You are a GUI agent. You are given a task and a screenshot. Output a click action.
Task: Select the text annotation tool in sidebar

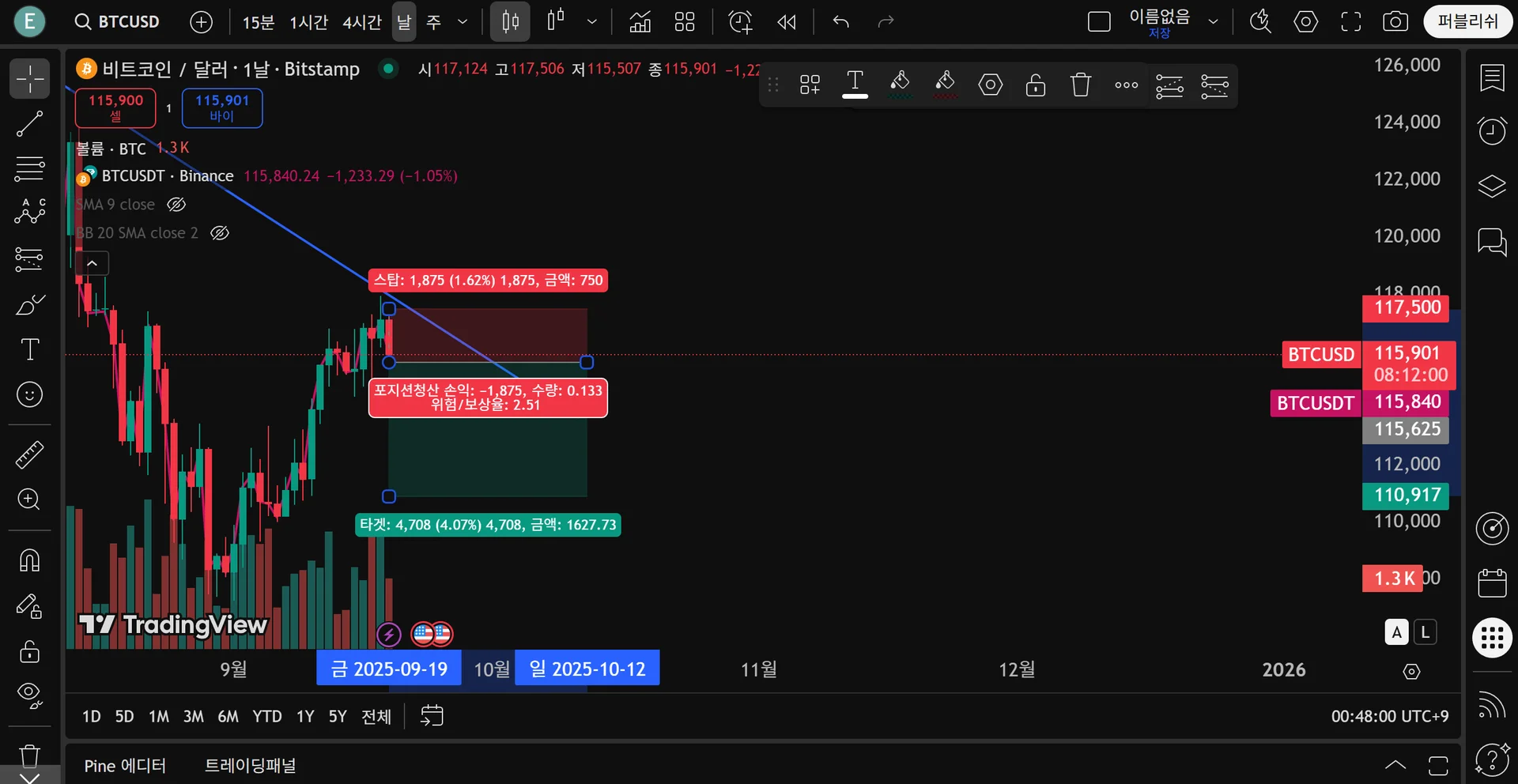pyautogui.click(x=30, y=349)
